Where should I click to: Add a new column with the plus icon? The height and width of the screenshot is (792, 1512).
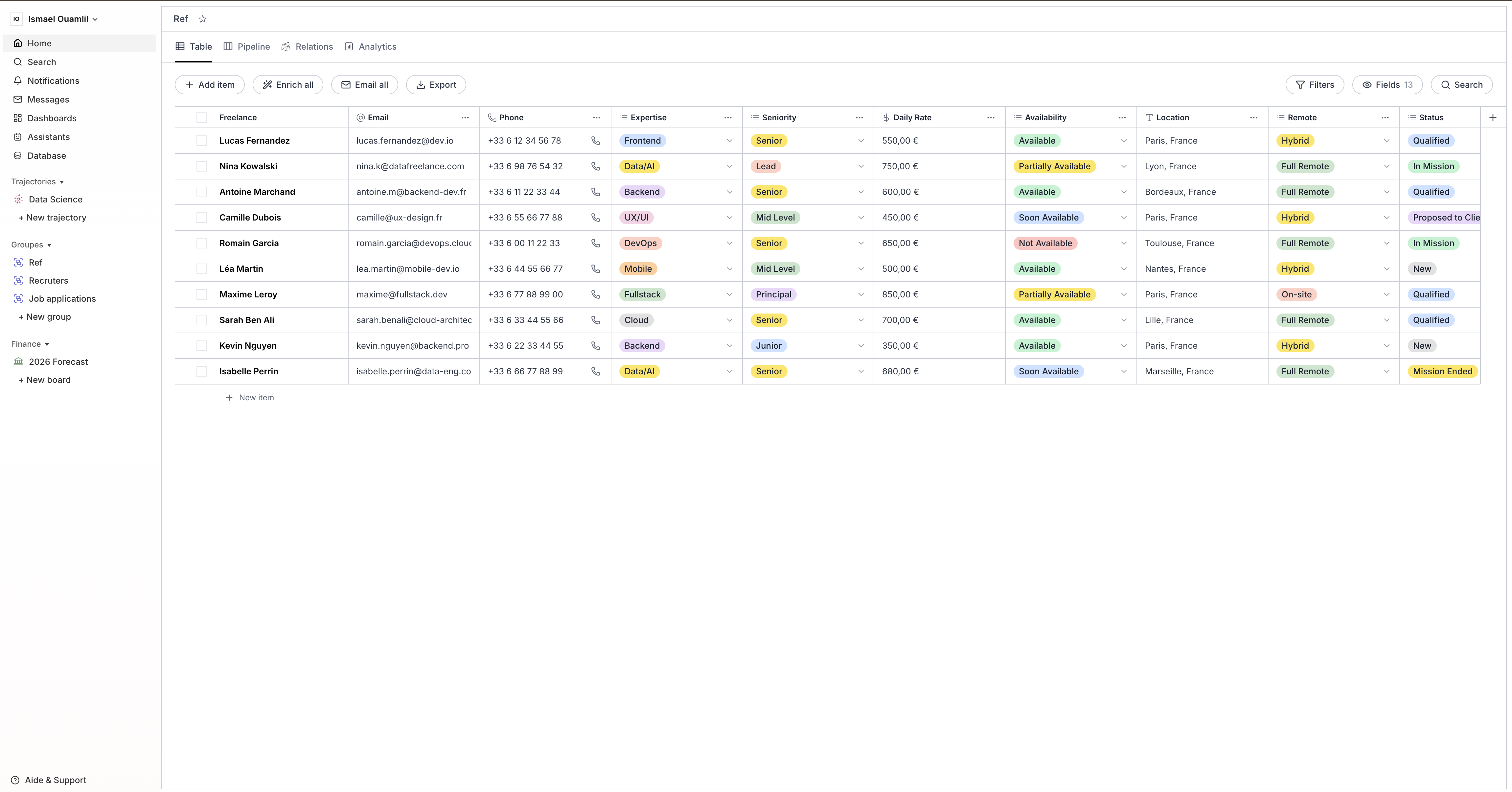click(1493, 117)
